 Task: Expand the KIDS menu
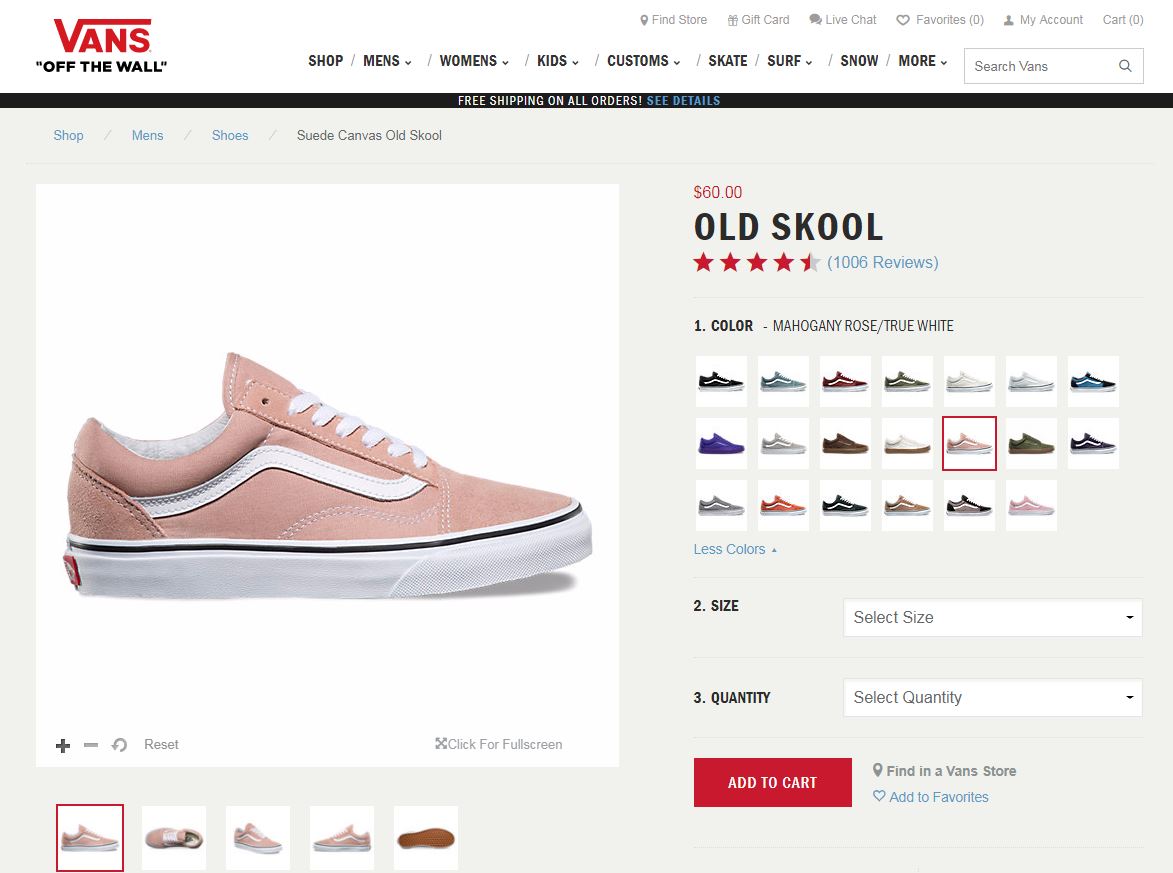coord(557,61)
